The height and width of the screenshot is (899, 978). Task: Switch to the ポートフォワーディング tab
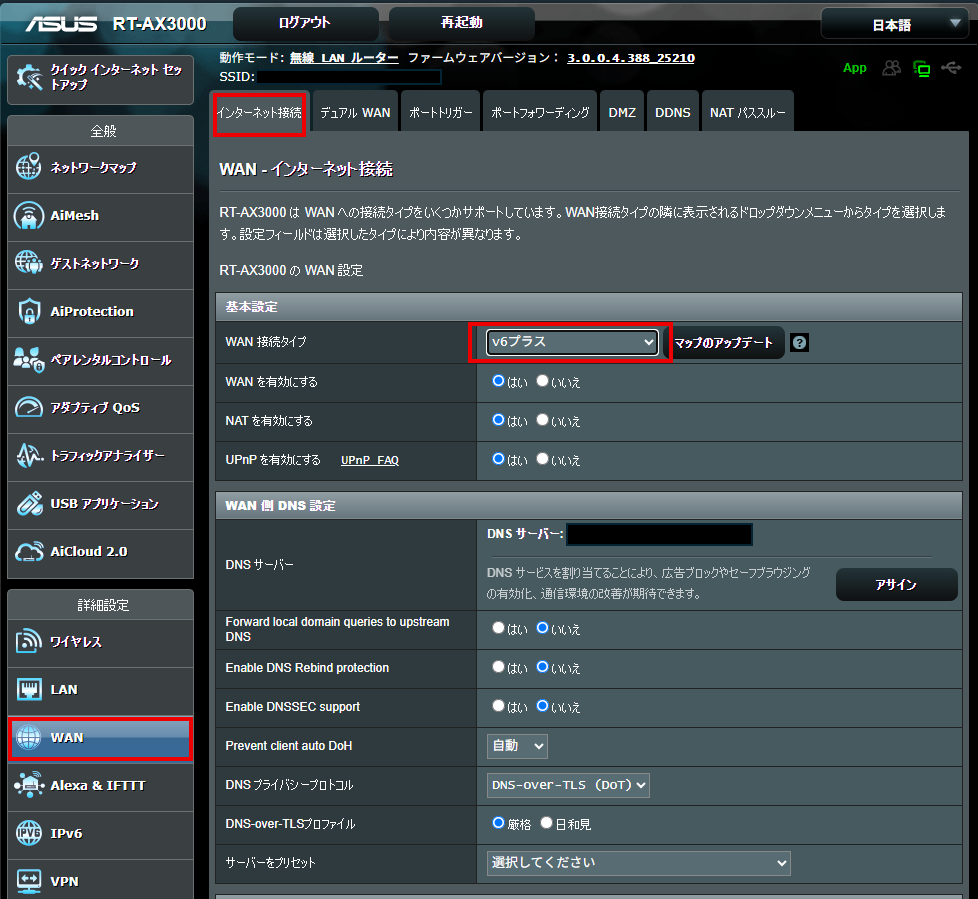pos(540,112)
